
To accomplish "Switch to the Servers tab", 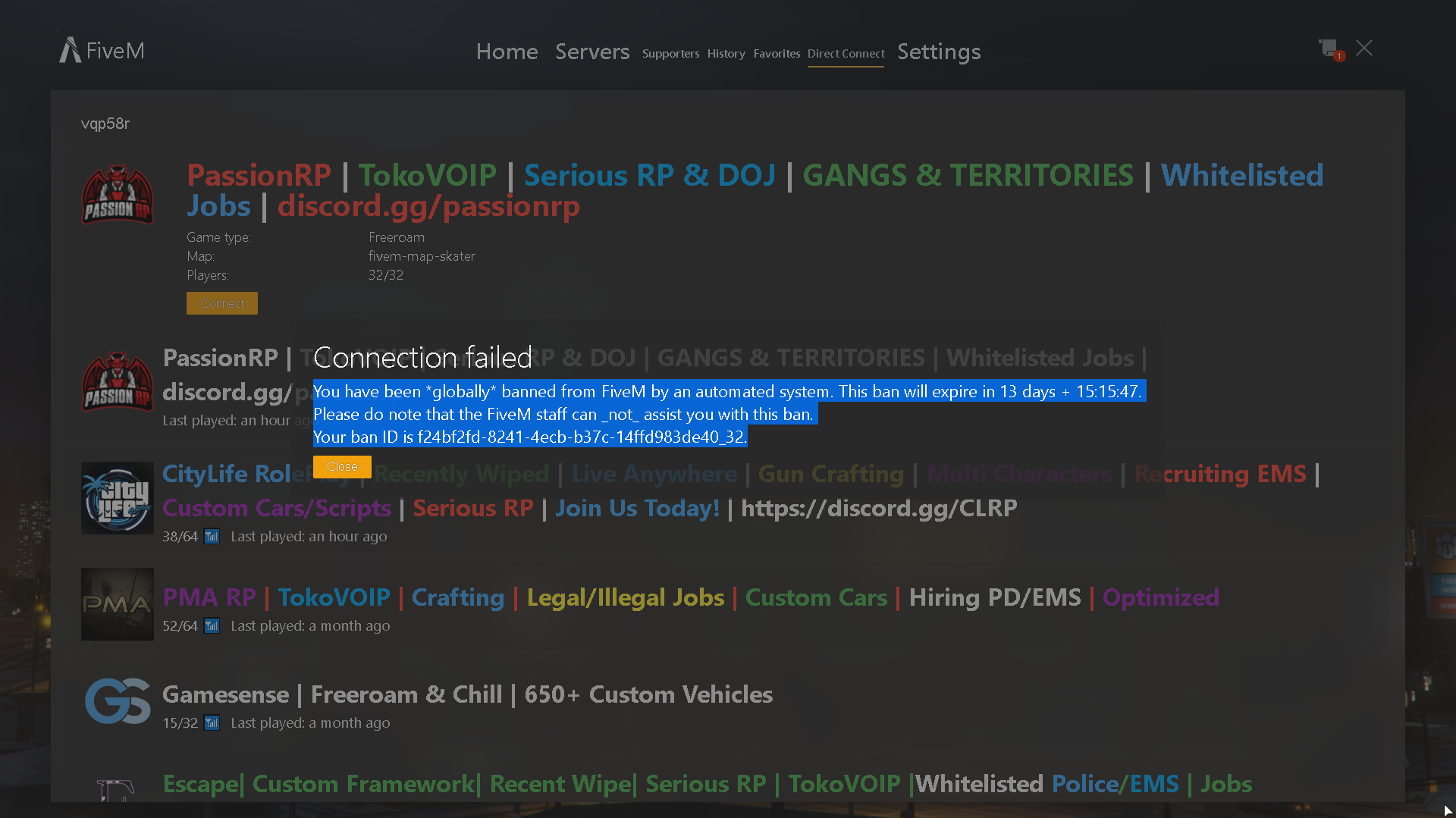I will coord(592,52).
